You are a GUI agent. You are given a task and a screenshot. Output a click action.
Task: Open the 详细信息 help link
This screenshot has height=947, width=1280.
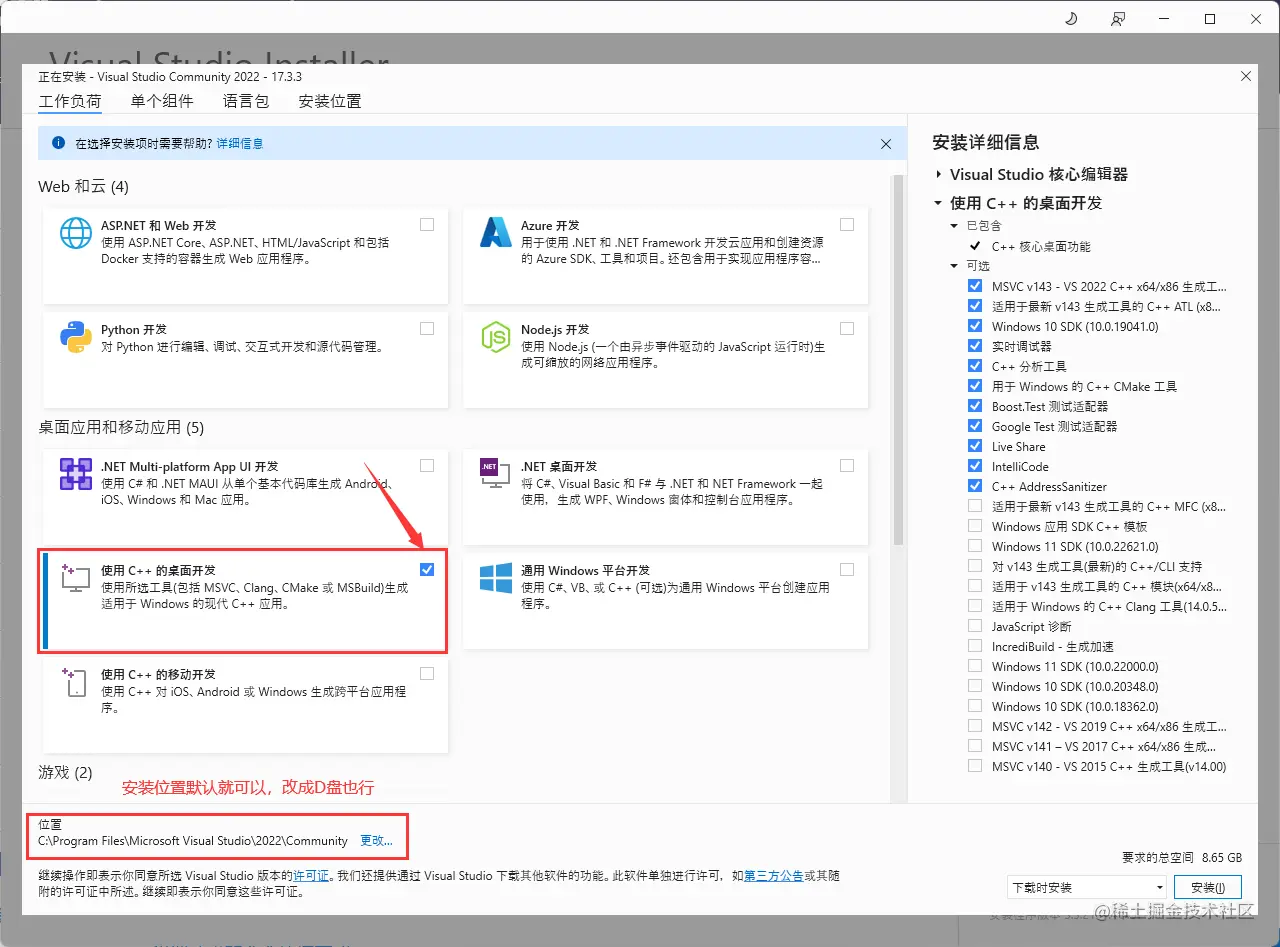[240, 144]
